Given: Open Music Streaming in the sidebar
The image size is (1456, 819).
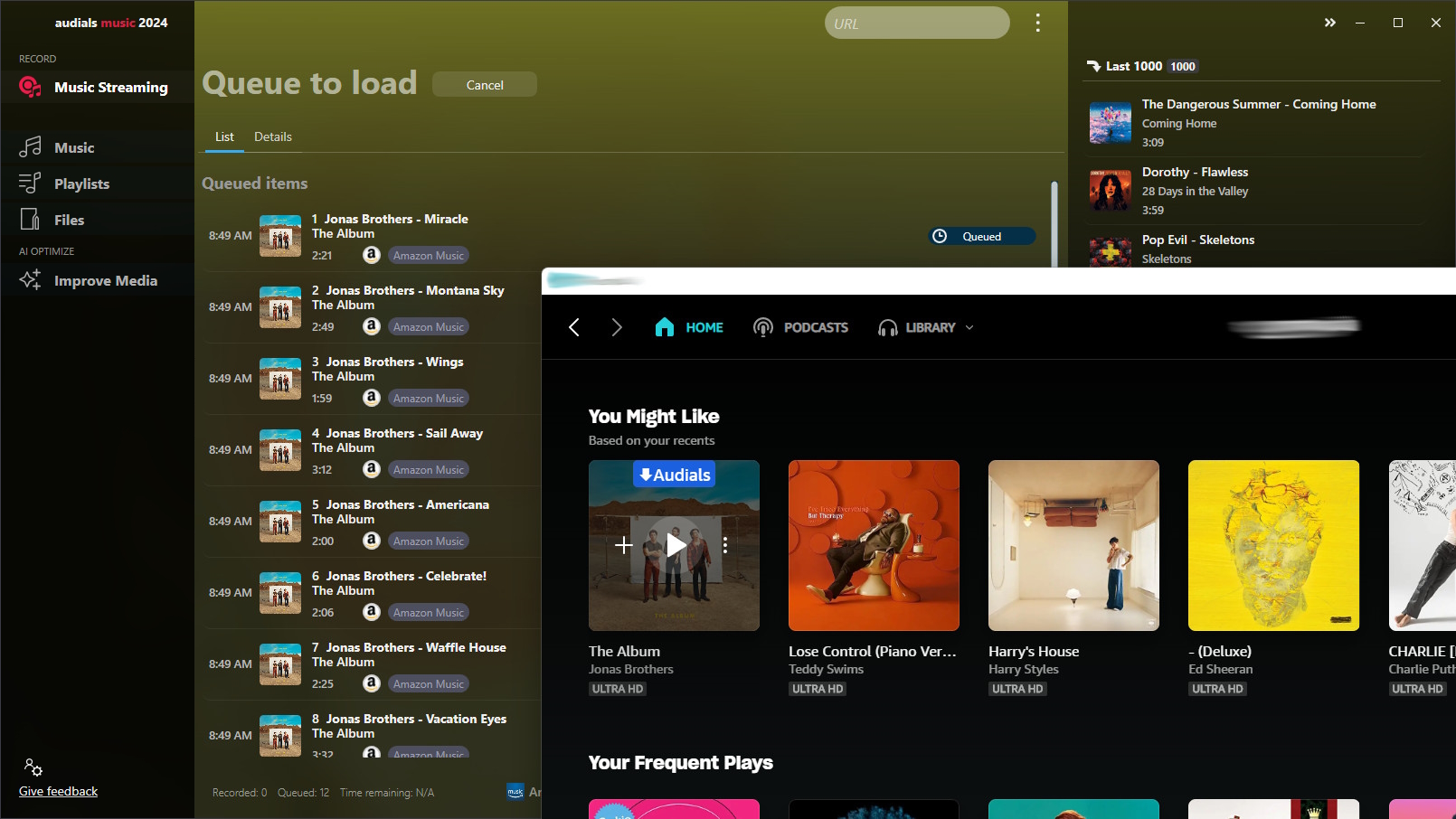Looking at the screenshot, I should tap(97, 87).
